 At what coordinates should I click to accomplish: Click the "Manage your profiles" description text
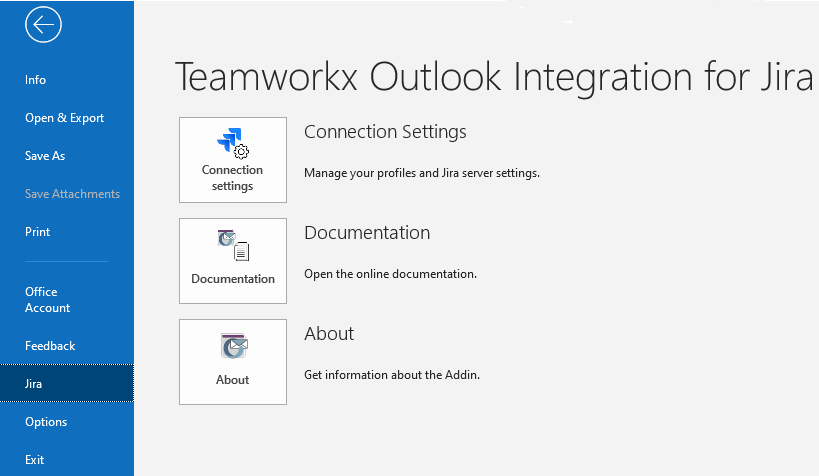421,173
